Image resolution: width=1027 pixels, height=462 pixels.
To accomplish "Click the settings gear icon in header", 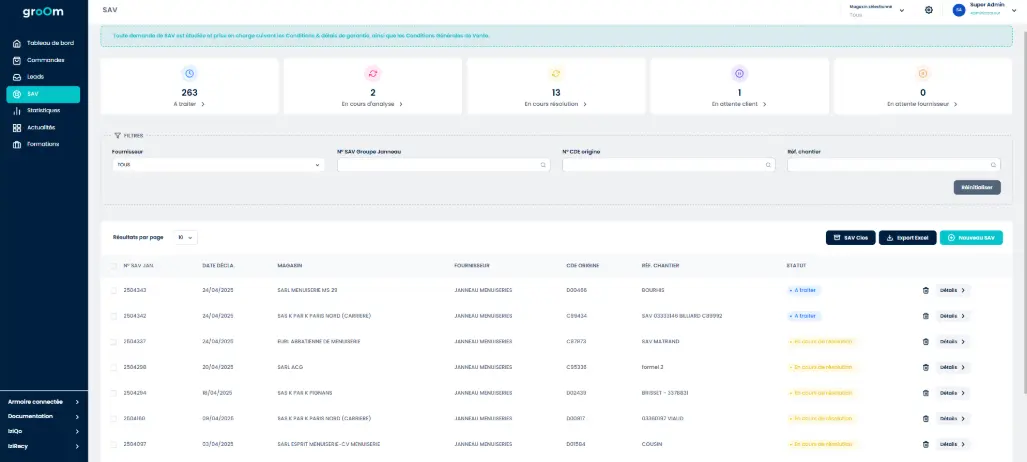I will tap(929, 10).
